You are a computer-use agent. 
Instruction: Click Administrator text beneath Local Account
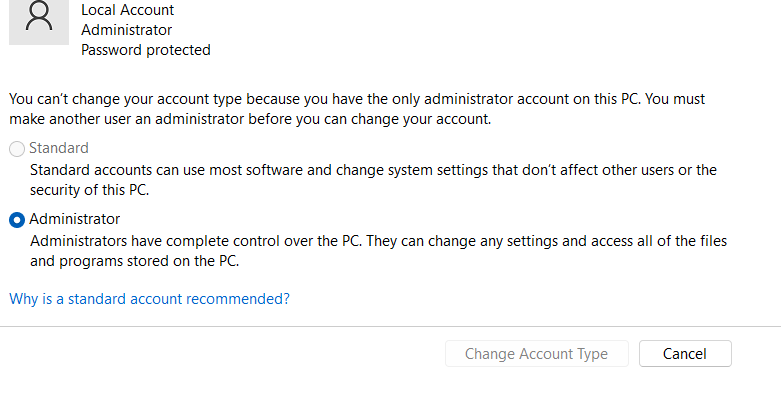(x=127, y=30)
